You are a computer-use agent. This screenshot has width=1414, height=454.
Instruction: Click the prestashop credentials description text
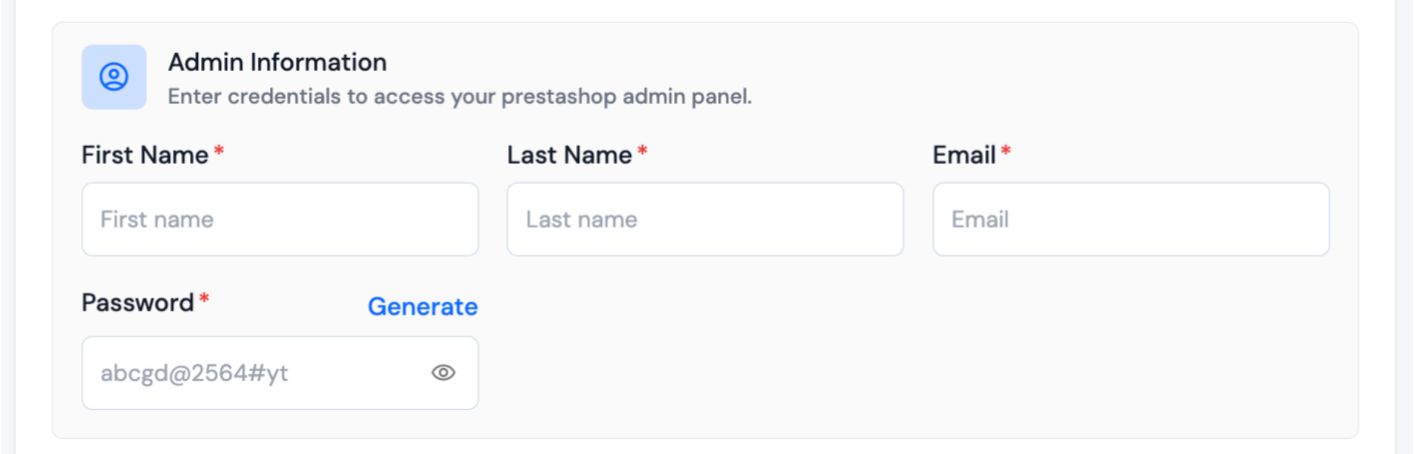point(459,98)
